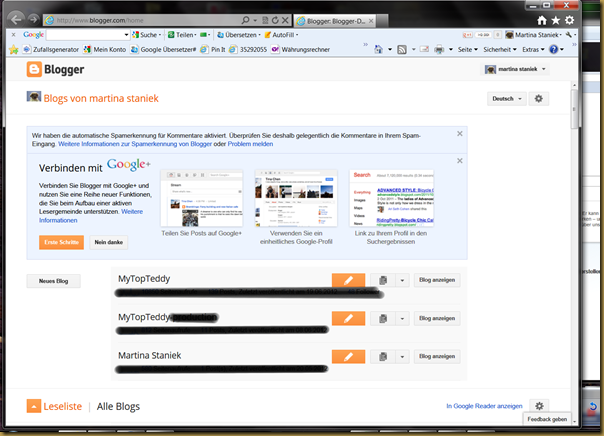Go back with the browser back arrow

pyautogui.click(x=17, y=19)
